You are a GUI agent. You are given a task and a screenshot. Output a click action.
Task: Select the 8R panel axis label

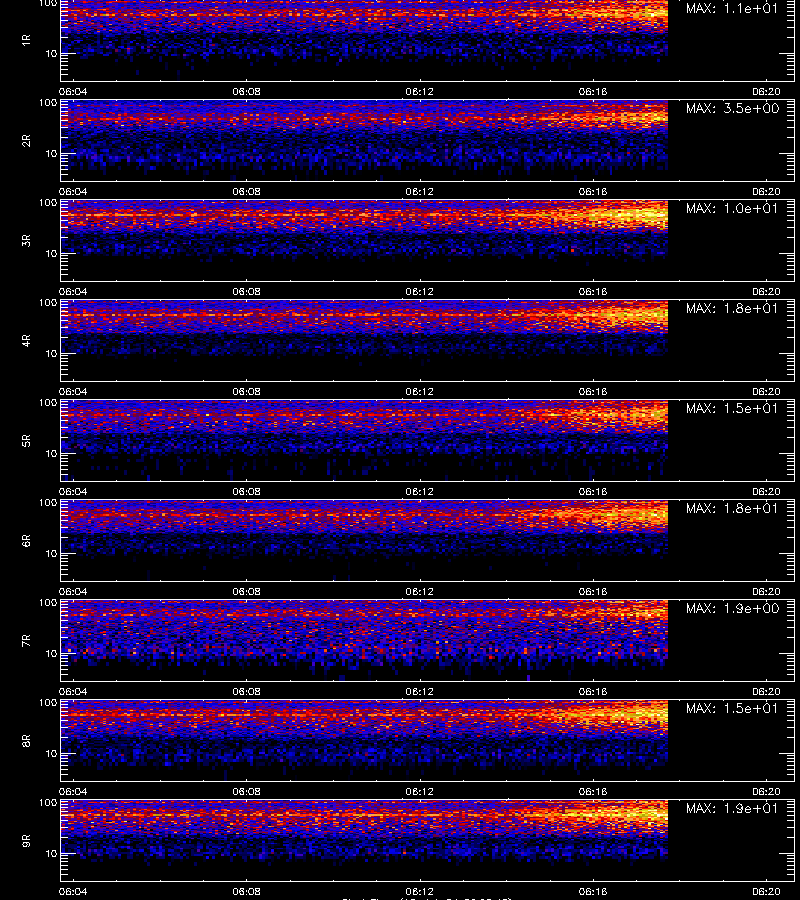point(26,740)
